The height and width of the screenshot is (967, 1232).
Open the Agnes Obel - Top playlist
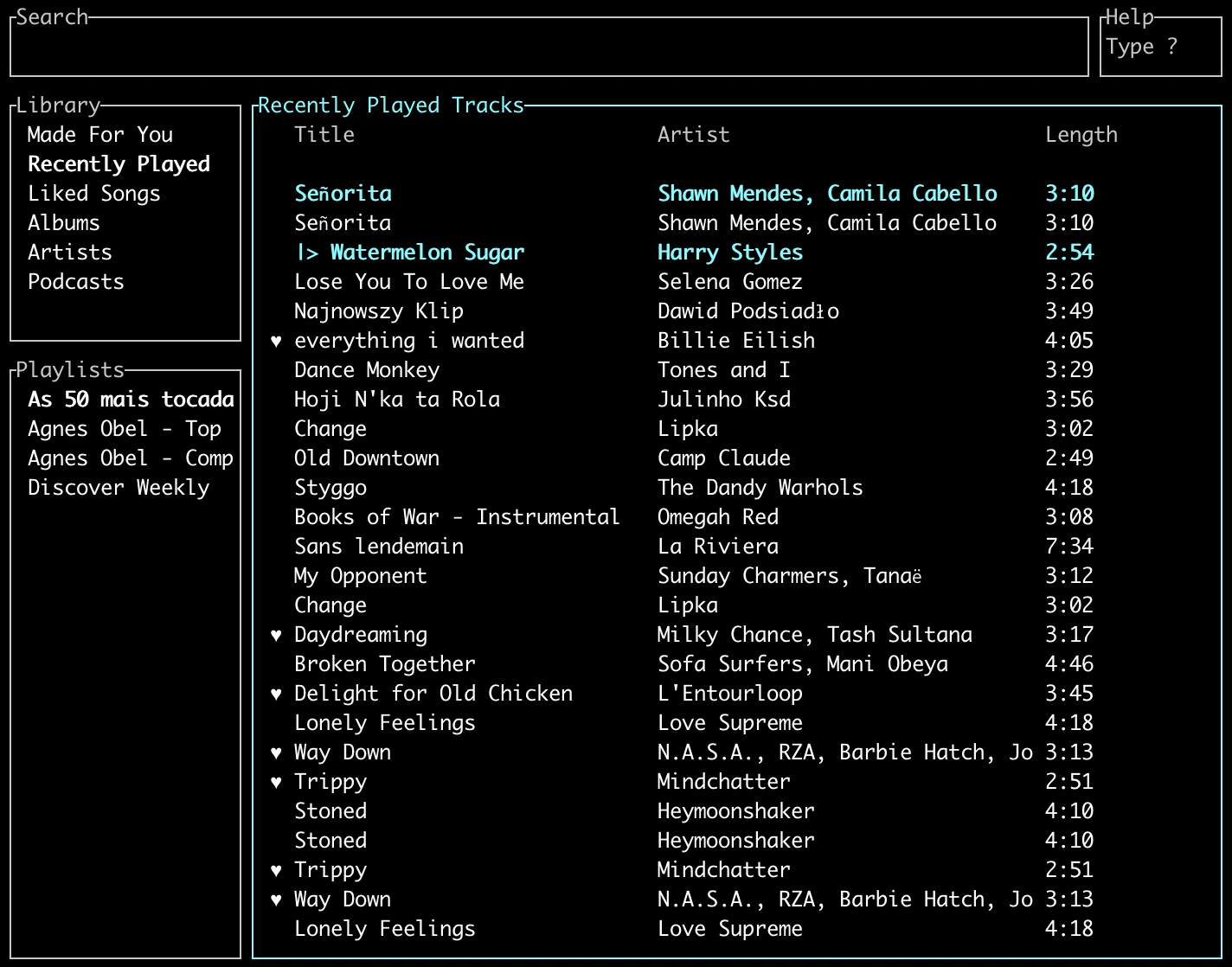[x=125, y=429]
